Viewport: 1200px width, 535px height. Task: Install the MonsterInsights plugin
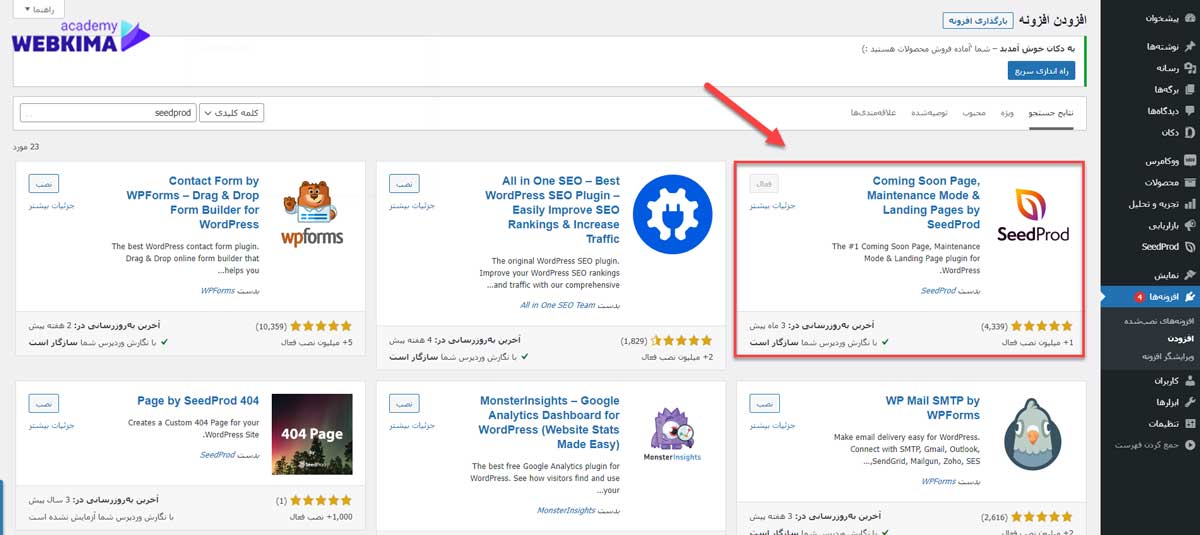pyautogui.click(x=404, y=404)
